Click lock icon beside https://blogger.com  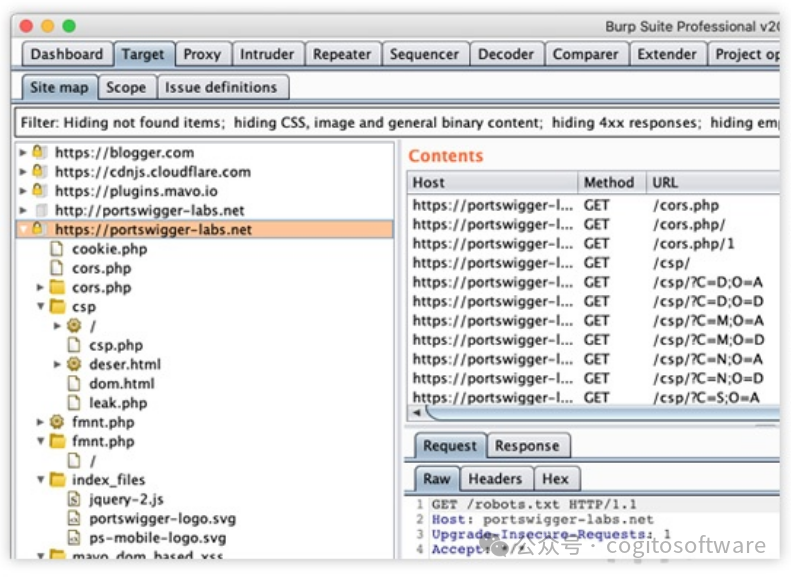pyautogui.click(x=38, y=151)
